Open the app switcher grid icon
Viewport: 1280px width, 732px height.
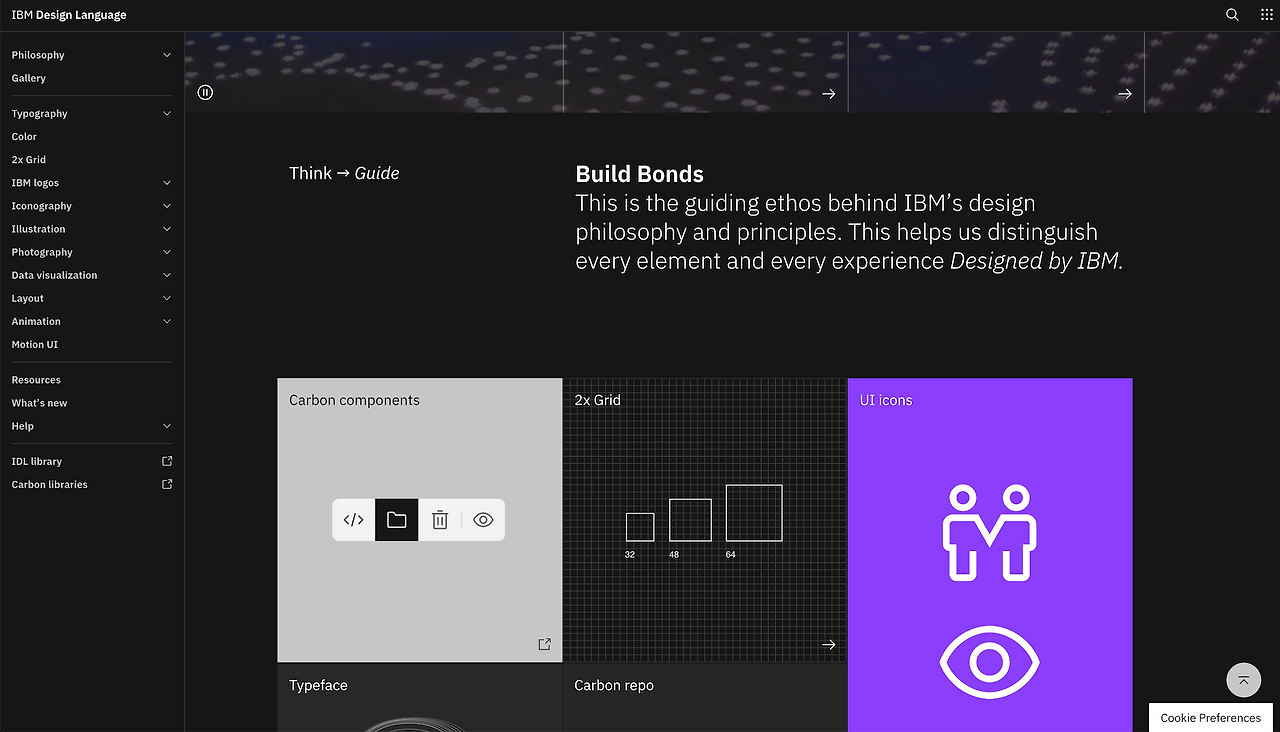[x=1266, y=15]
